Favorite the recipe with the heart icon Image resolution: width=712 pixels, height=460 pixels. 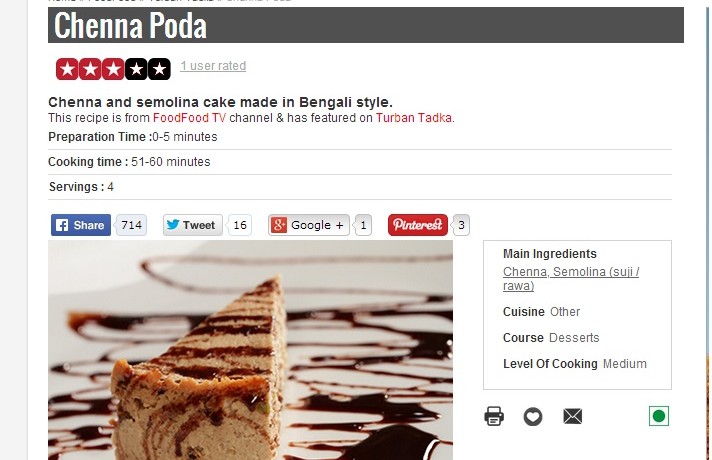point(533,416)
